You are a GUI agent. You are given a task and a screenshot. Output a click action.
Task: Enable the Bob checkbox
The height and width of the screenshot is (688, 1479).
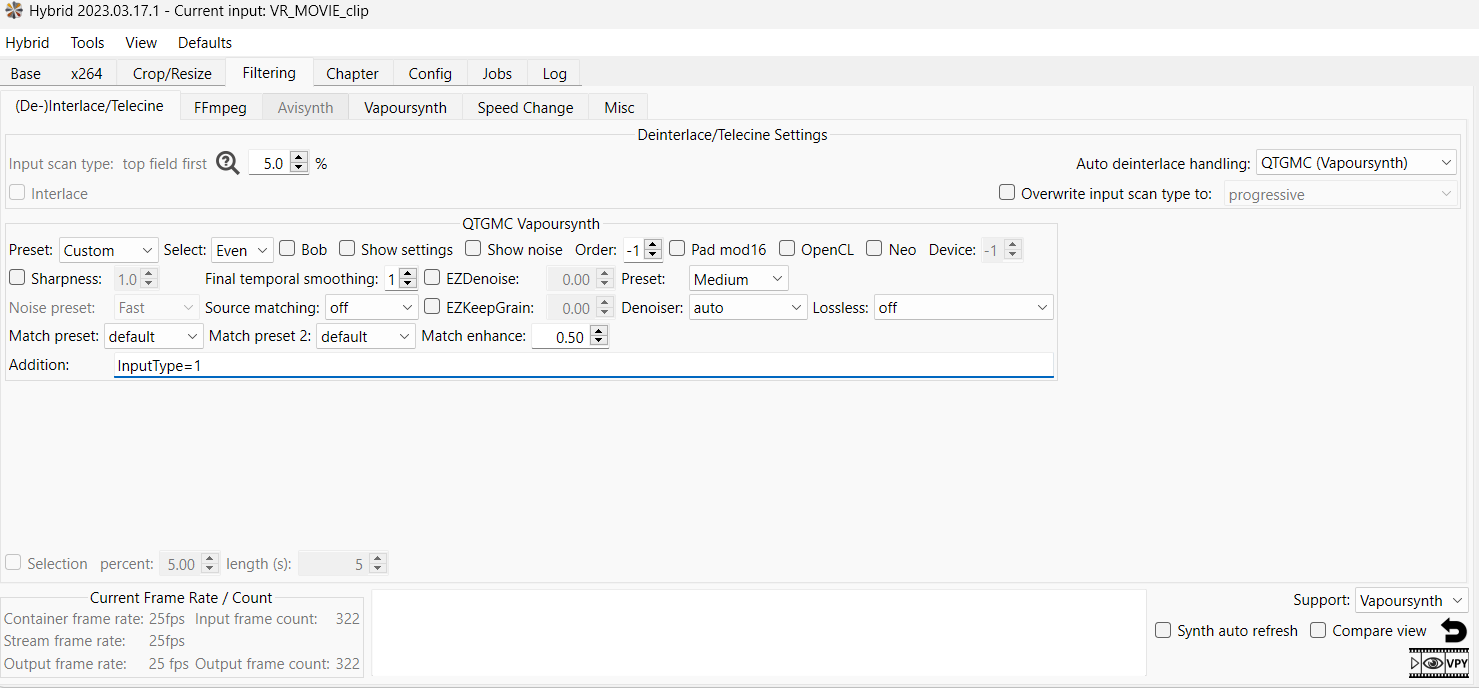point(287,249)
